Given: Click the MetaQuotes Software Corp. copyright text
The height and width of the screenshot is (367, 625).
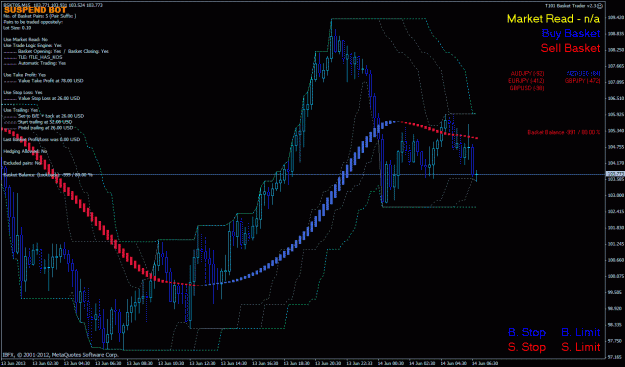Looking at the screenshot, I should coord(61,354).
